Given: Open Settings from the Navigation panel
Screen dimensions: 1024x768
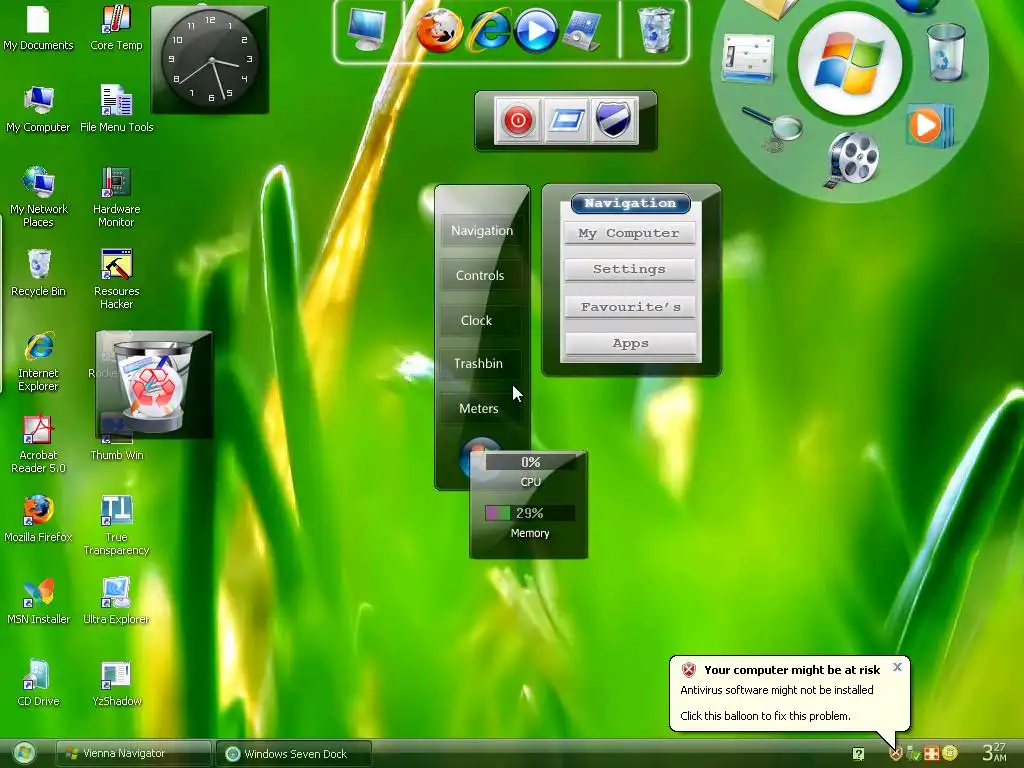Looking at the screenshot, I should pos(630,269).
